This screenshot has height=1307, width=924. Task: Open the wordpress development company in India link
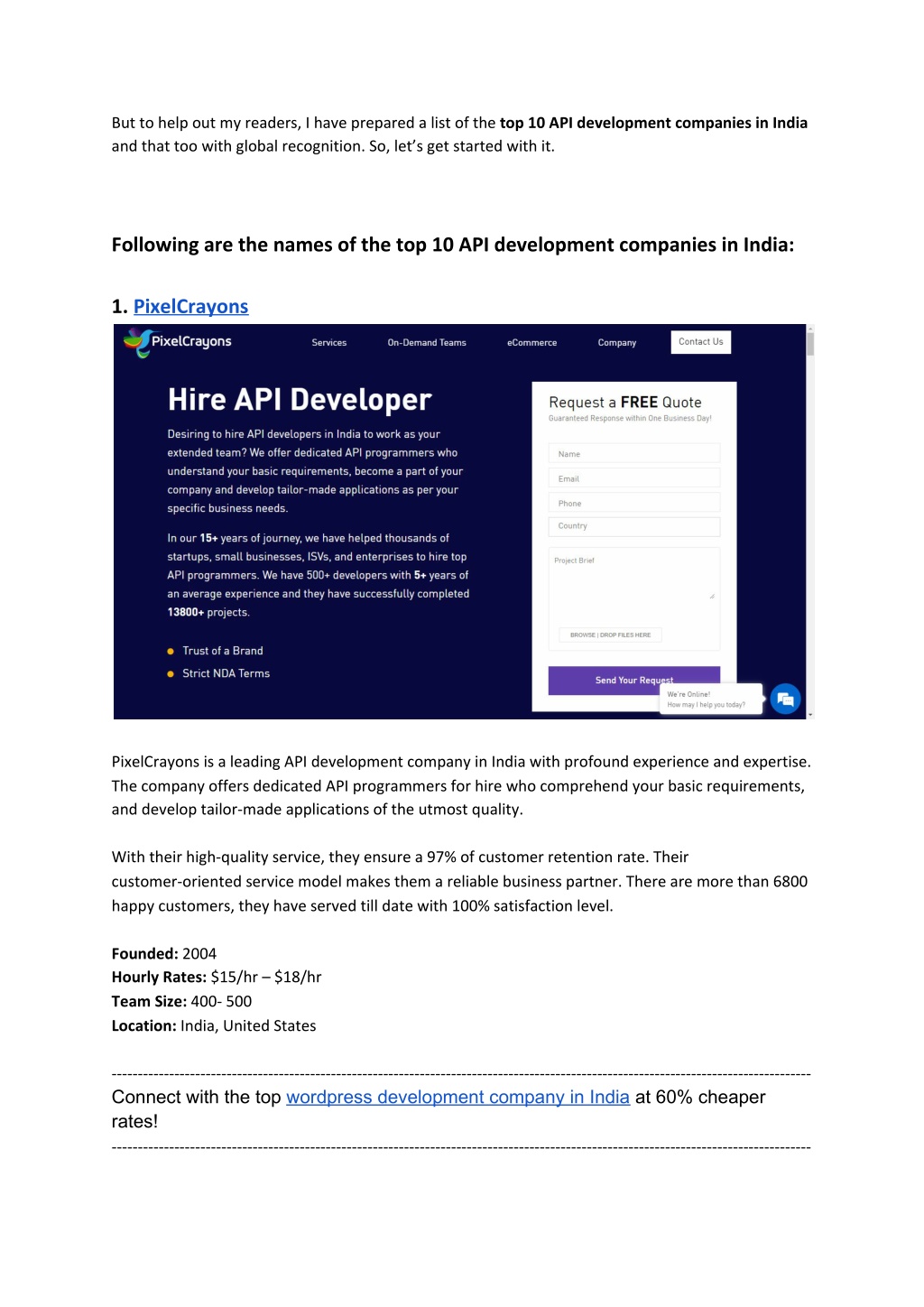coord(457,1098)
